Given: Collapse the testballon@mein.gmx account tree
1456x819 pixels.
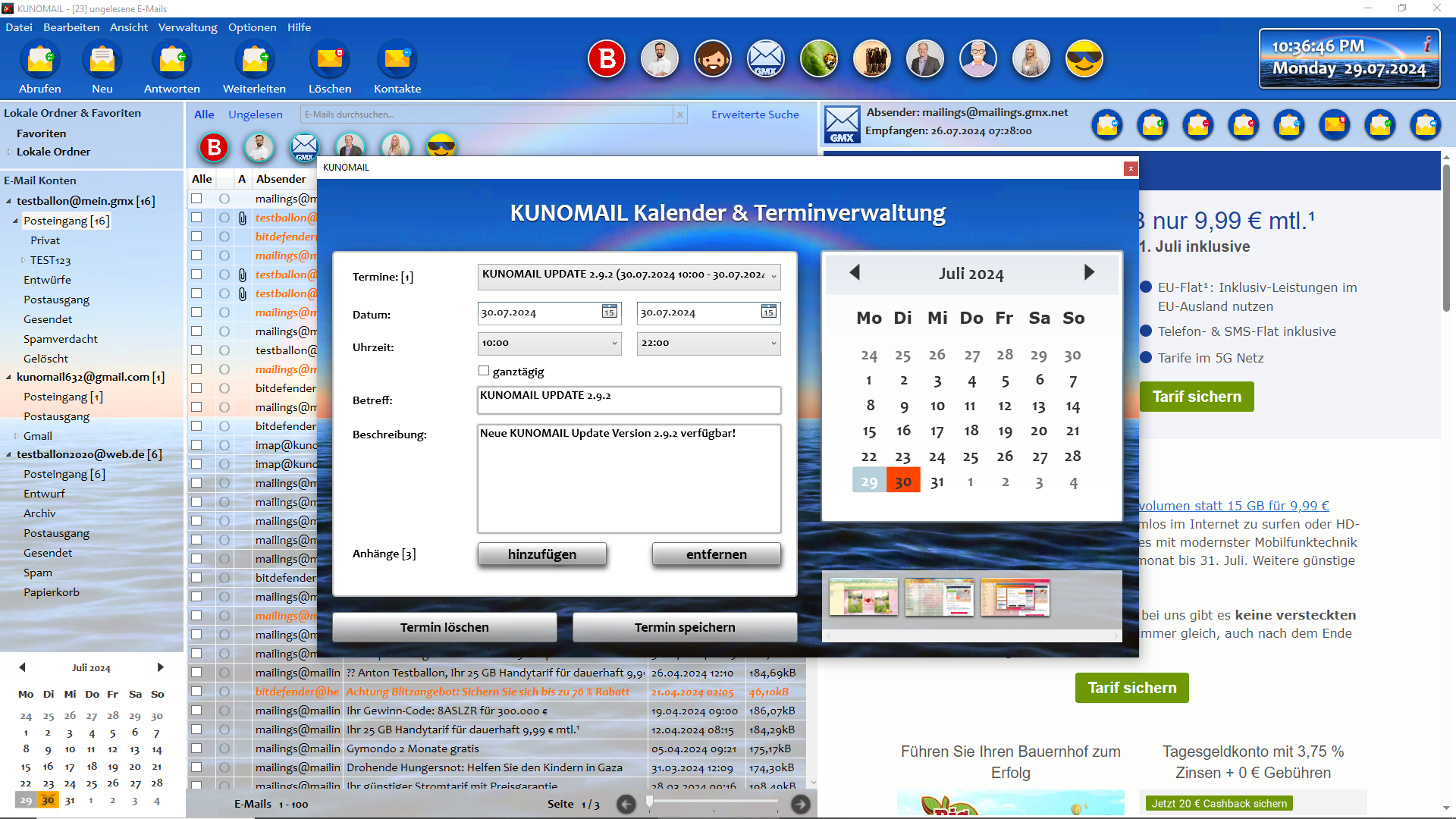Looking at the screenshot, I should [x=8, y=202].
